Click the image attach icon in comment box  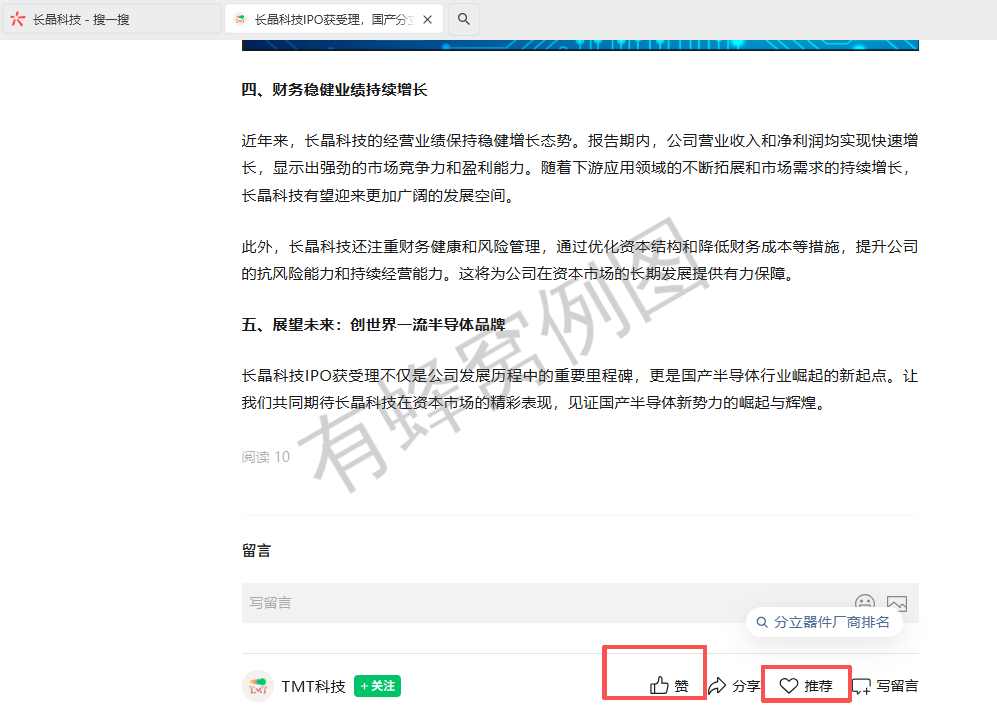pyautogui.click(x=897, y=603)
